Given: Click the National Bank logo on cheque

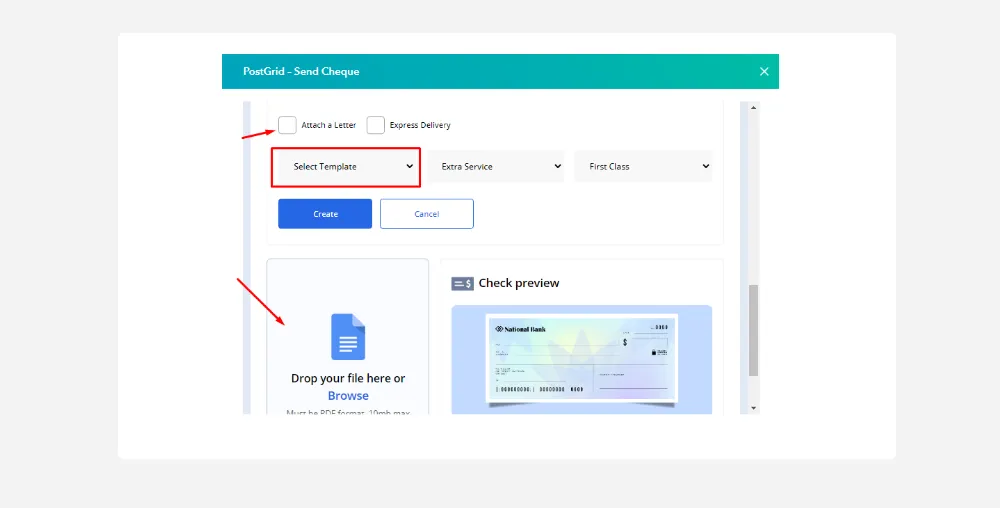Looking at the screenshot, I should click(x=517, y=328).
